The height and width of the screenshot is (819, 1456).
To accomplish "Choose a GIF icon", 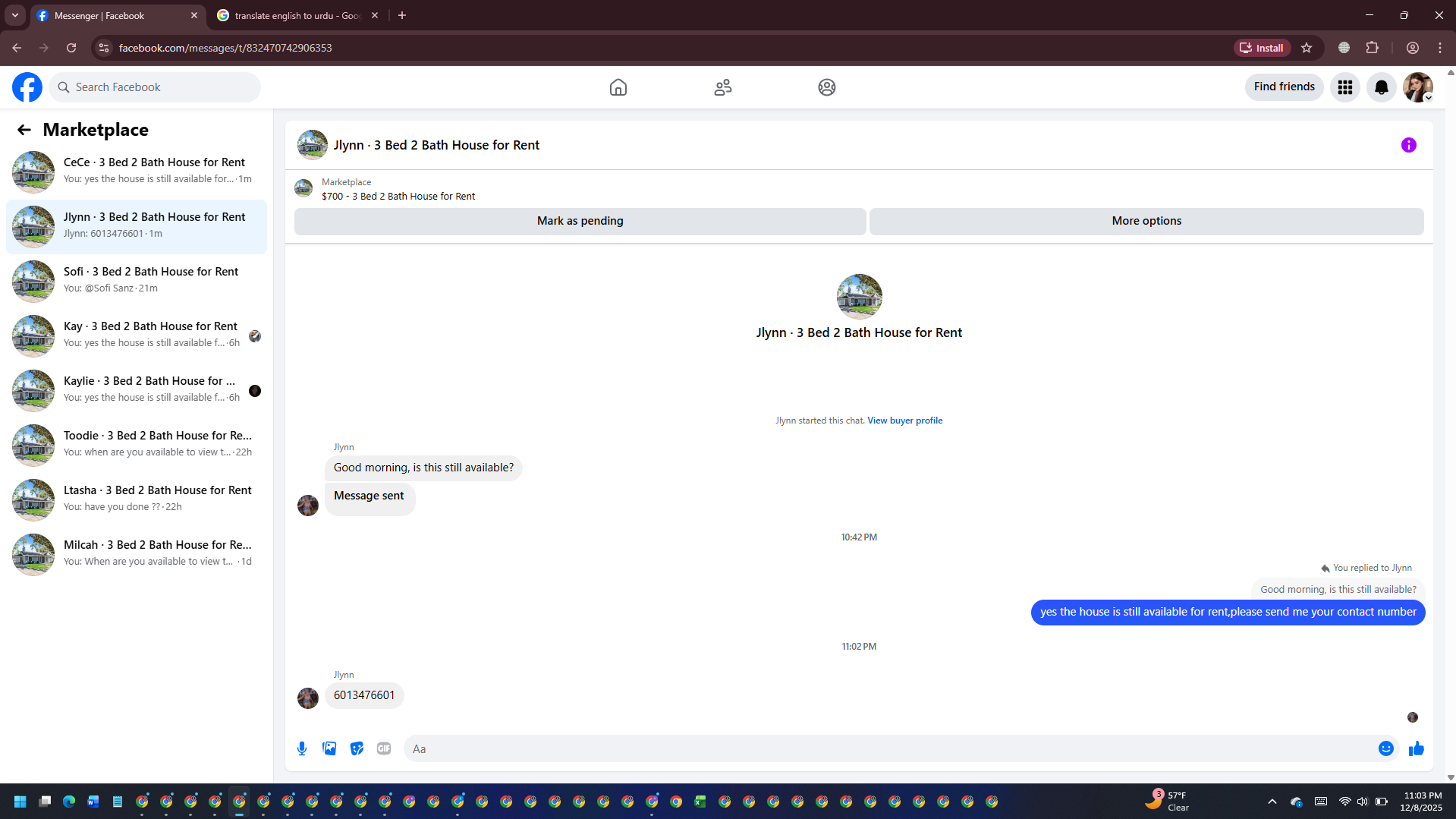I will point(384,749).
